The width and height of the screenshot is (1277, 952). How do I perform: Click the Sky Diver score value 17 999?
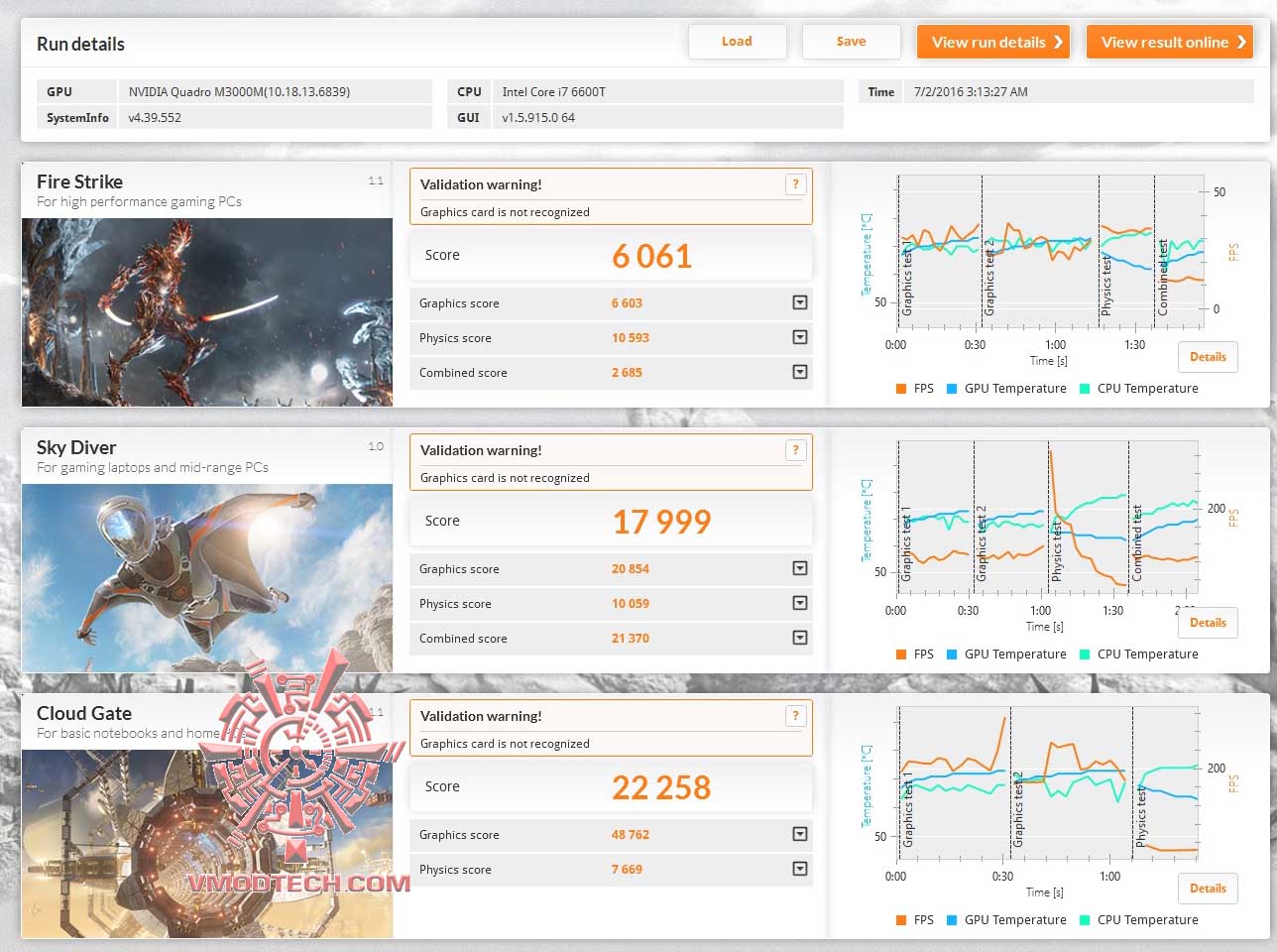(661, 522)
